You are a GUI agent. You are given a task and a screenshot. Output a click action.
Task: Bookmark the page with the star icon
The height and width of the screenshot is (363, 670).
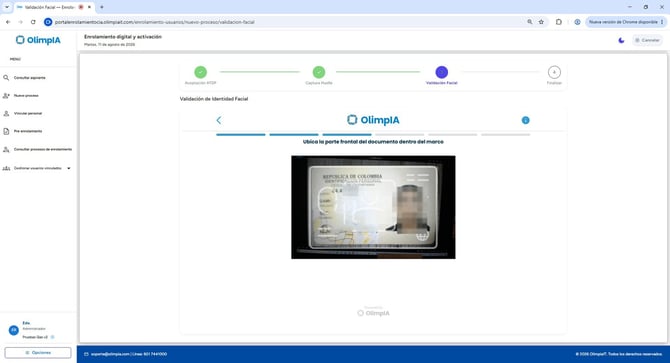tap(541, 22)
